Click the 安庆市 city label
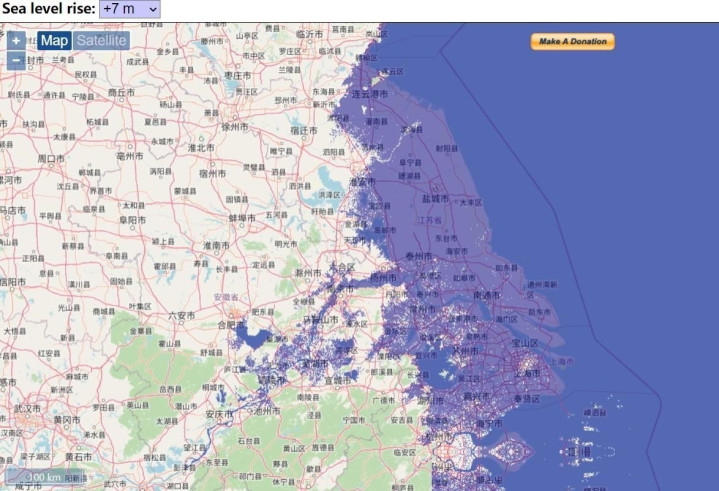Image resolution: width=719 pixels, height=491 pixels. point(220,414)
